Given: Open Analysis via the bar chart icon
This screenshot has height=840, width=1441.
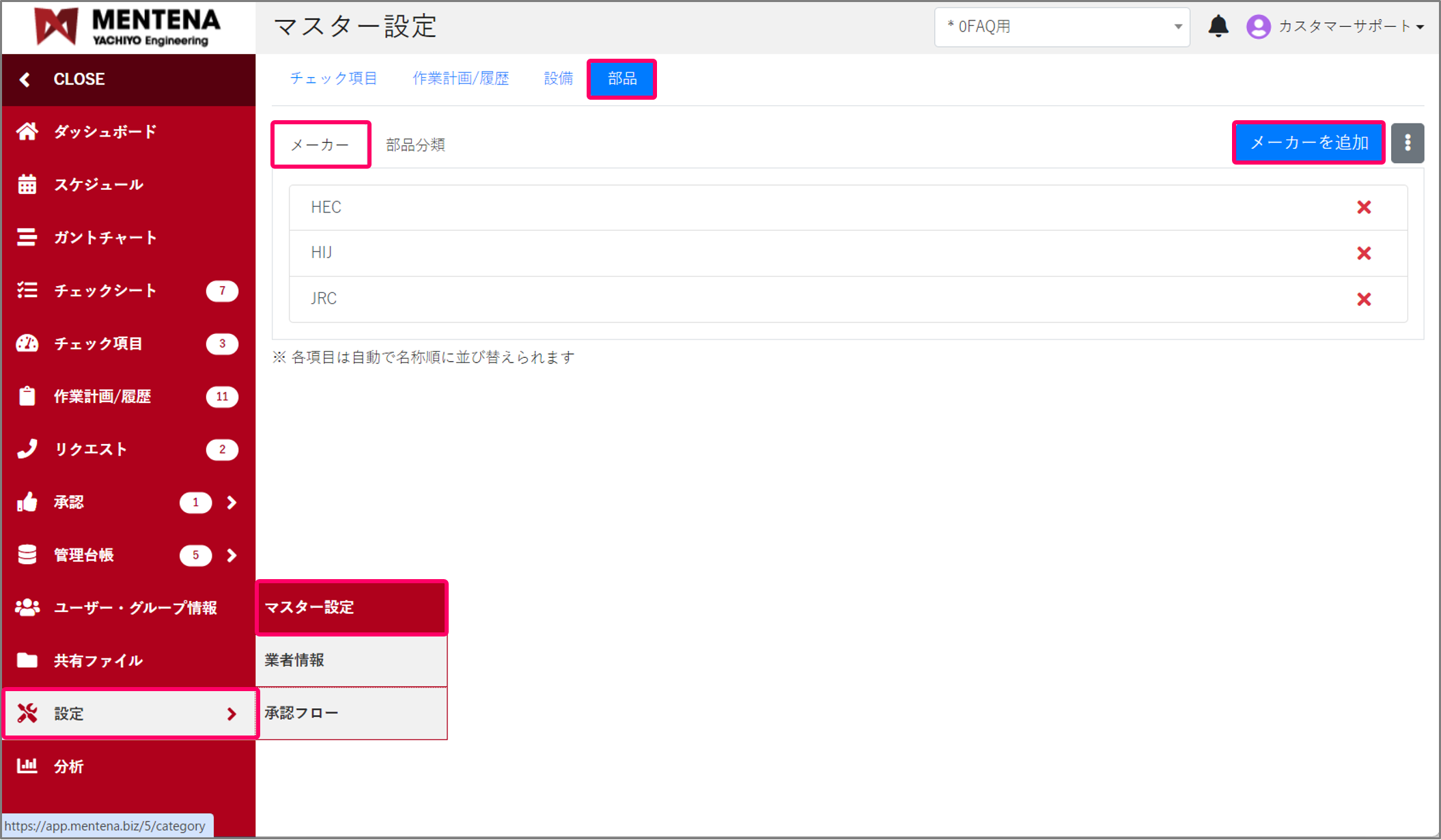Looking at the screenshot, I should tap(27, 766).
